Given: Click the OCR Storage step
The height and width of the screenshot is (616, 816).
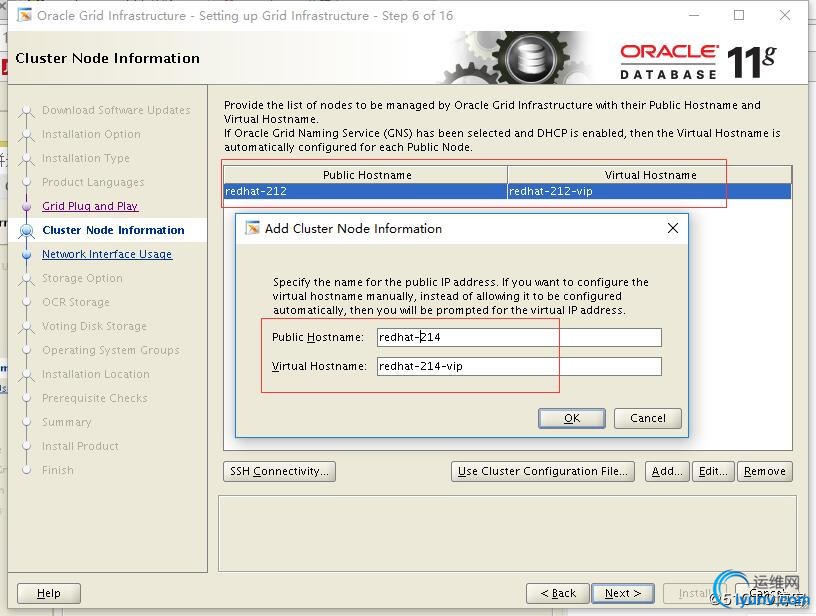Looking at the screenshot, I should coord(76,302).
